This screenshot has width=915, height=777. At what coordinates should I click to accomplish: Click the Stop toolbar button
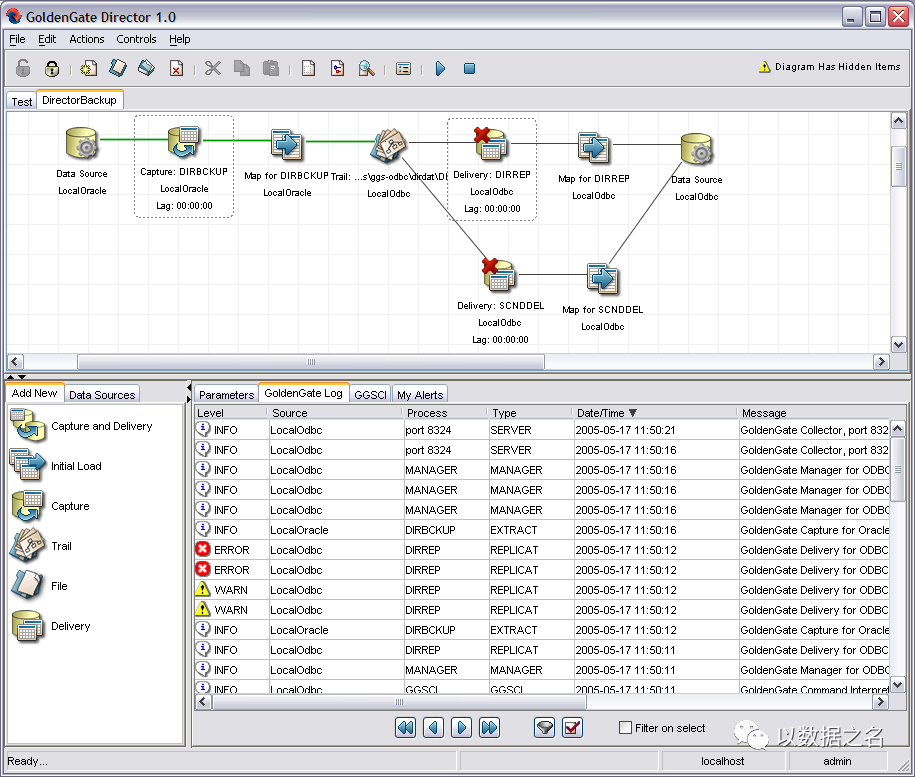[x=469, y=69]
